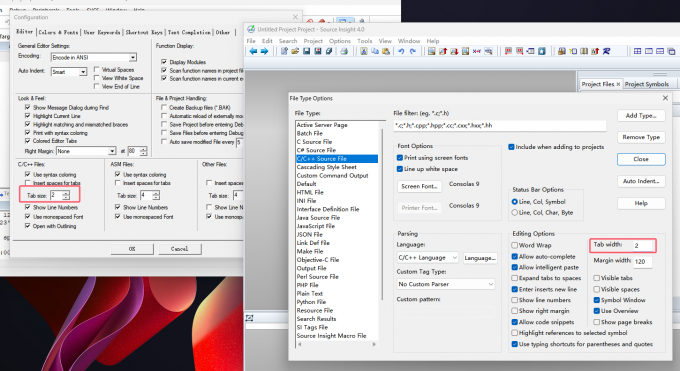Open the Auto Indent Smart dropdown

tap(83, 72)
